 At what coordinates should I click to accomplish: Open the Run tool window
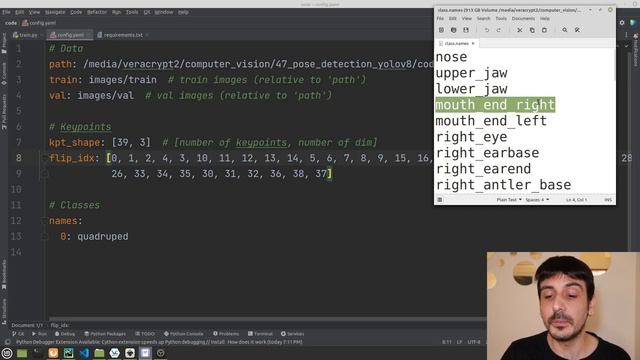(39, 334)
